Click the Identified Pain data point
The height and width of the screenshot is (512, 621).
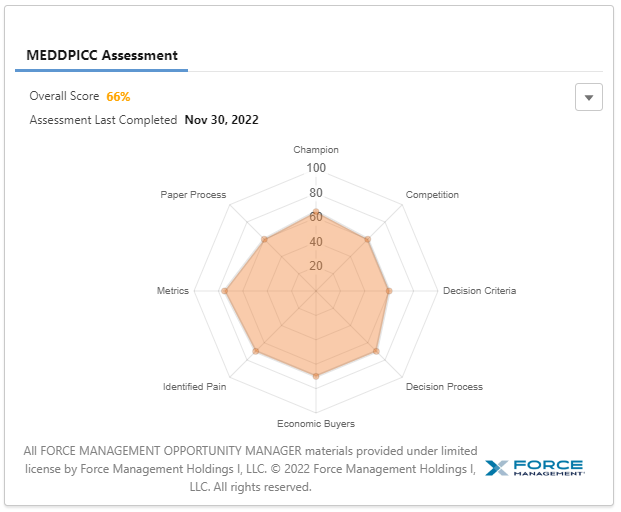click(257, 351)
